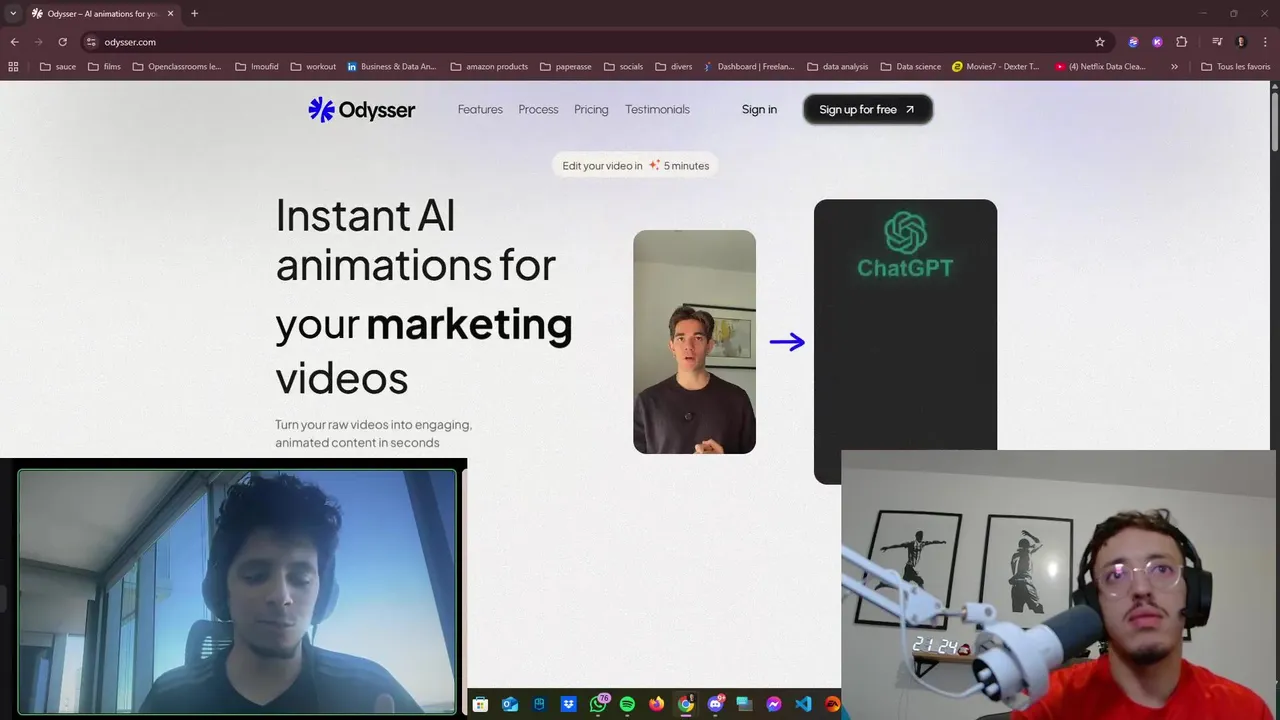The image size is (1280, 720).
Task: Open the 'socials' bookmark folder
Action: (623, 67)
